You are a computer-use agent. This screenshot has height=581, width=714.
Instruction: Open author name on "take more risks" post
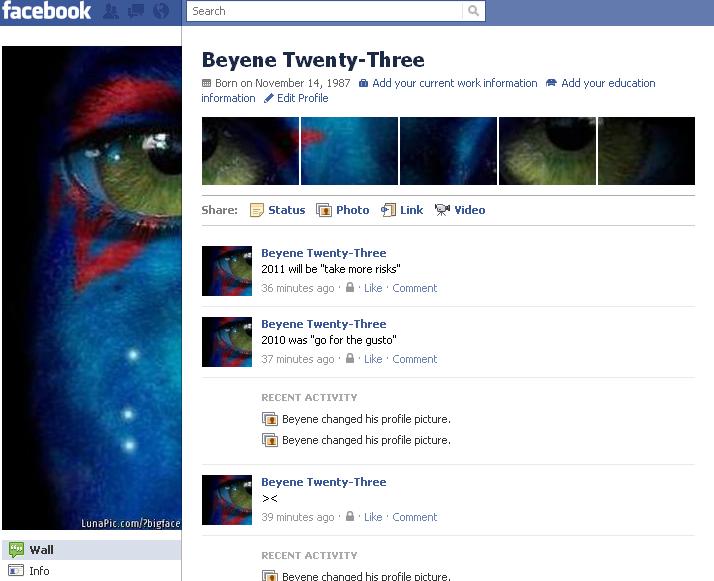(323, 253)
